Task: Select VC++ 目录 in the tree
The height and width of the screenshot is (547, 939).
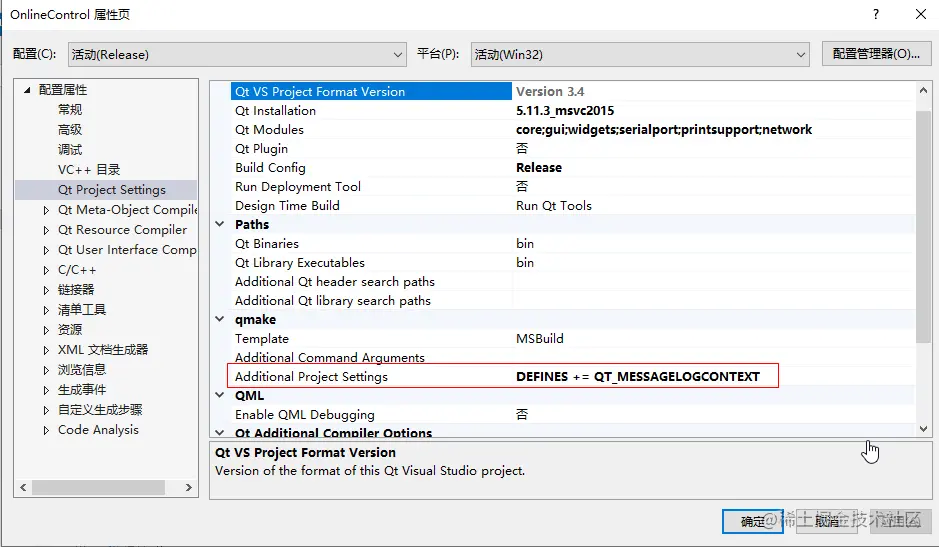Action: (x=89, y=170)
